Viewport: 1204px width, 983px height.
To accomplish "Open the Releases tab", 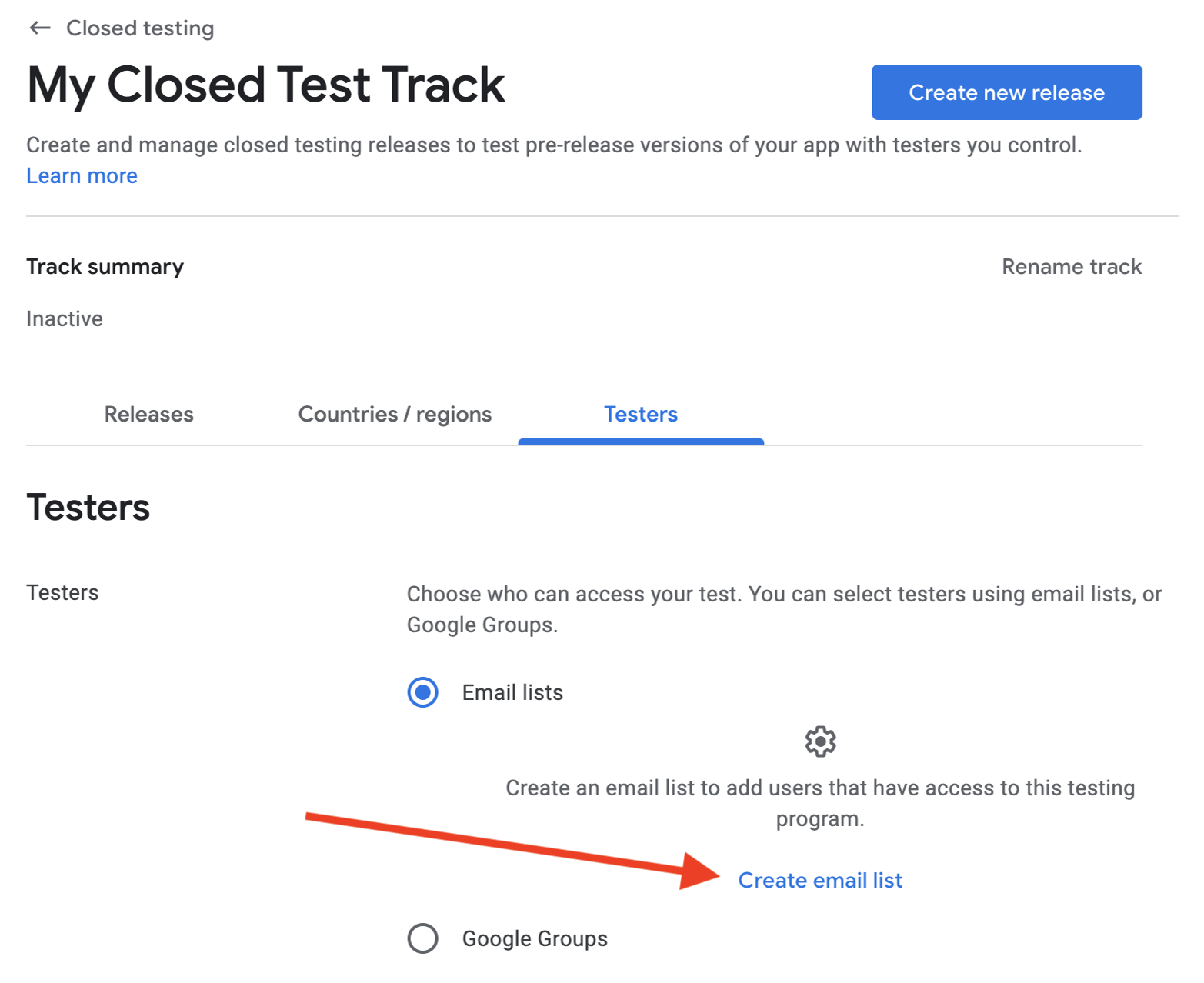I will coord(149,415).
